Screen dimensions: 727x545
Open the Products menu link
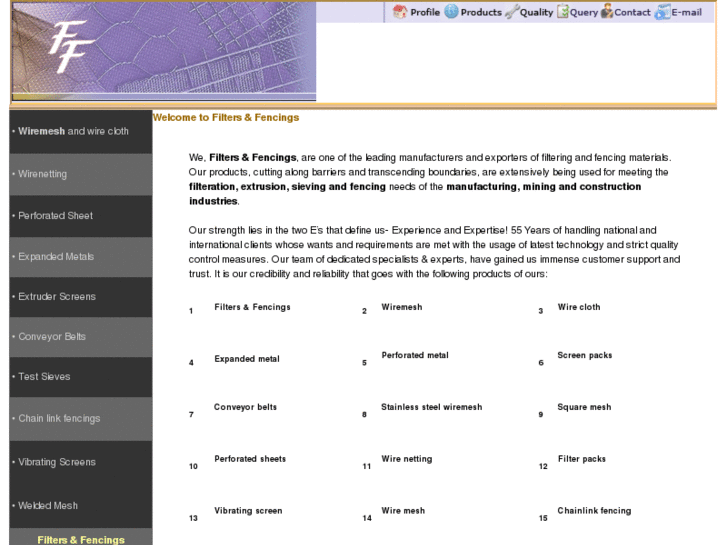coord(481,12)
